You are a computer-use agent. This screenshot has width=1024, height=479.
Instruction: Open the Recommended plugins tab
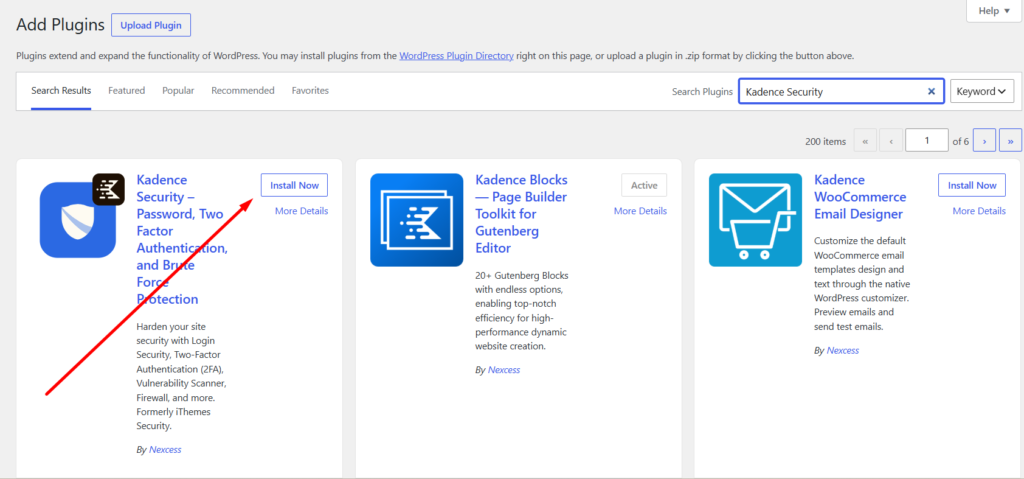pyautogui.click(x=243, y=91)
